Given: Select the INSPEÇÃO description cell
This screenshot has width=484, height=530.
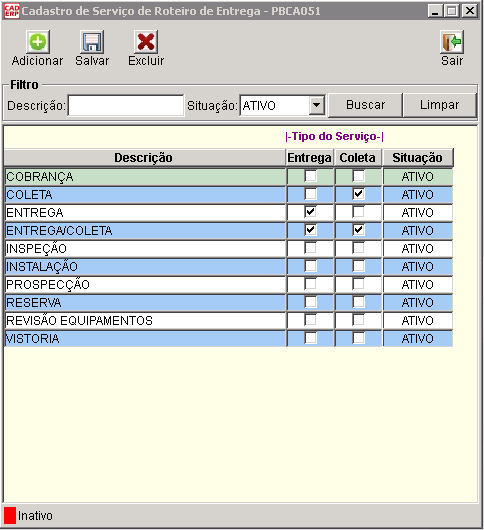Looking at the screenshot, I should click(x=145, y=248).
